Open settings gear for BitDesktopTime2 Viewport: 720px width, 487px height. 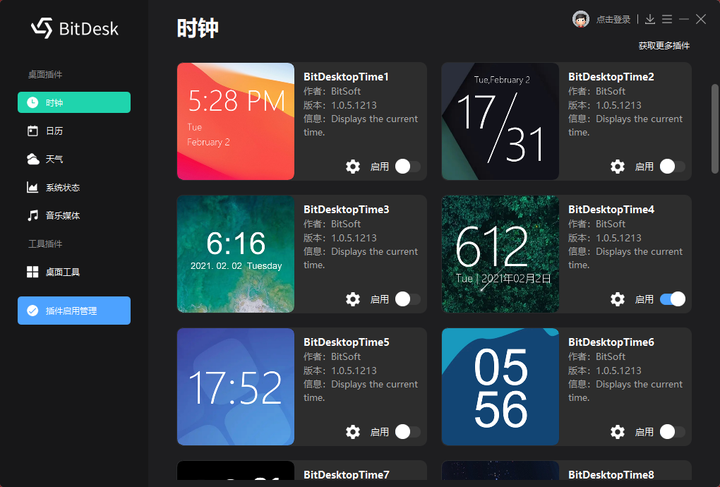(x=617, y=166)
